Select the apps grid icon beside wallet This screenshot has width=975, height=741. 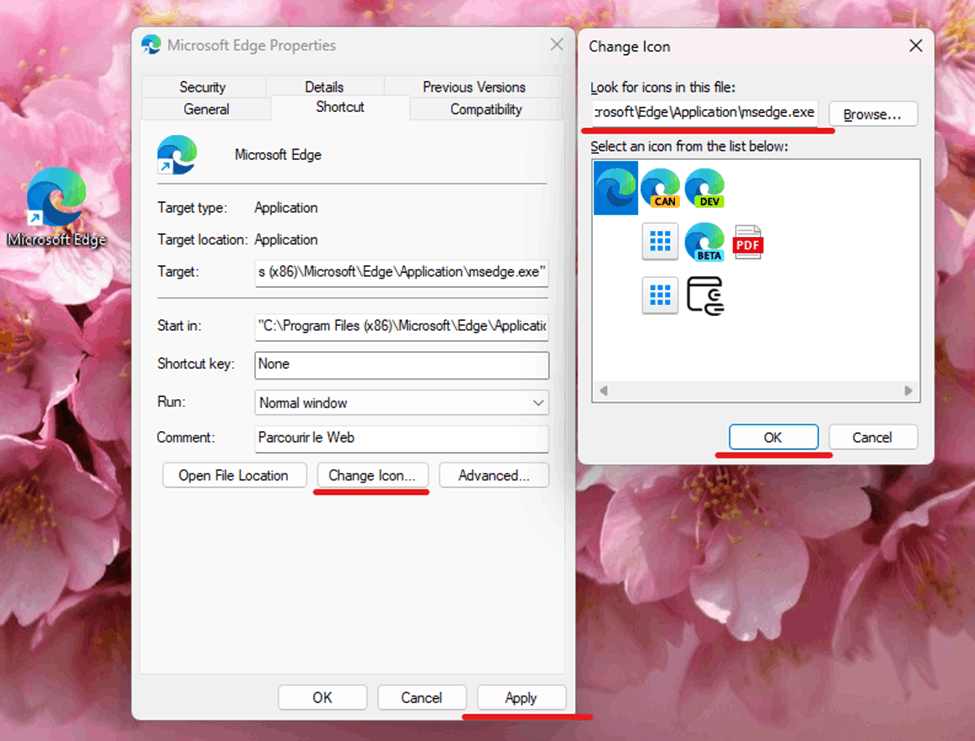[660, 295]
